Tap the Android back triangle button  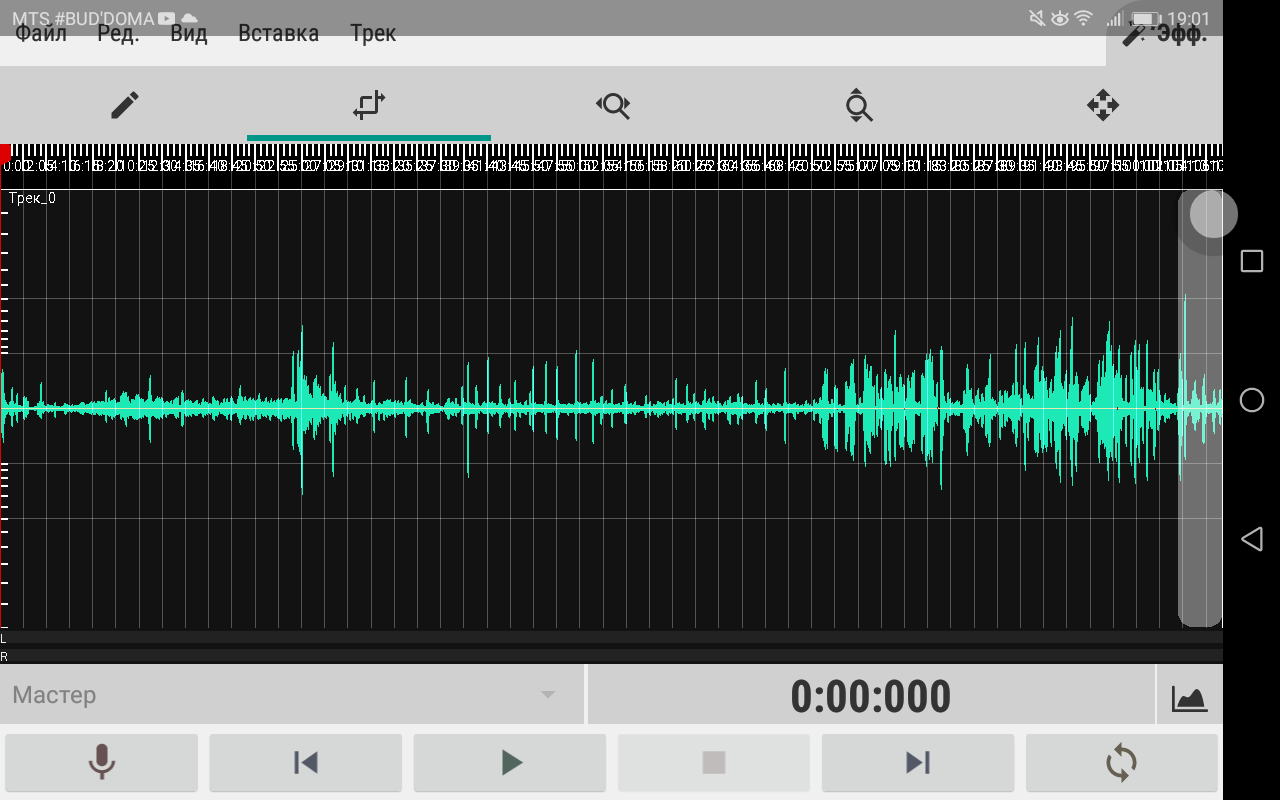[x=1251, y=540]
